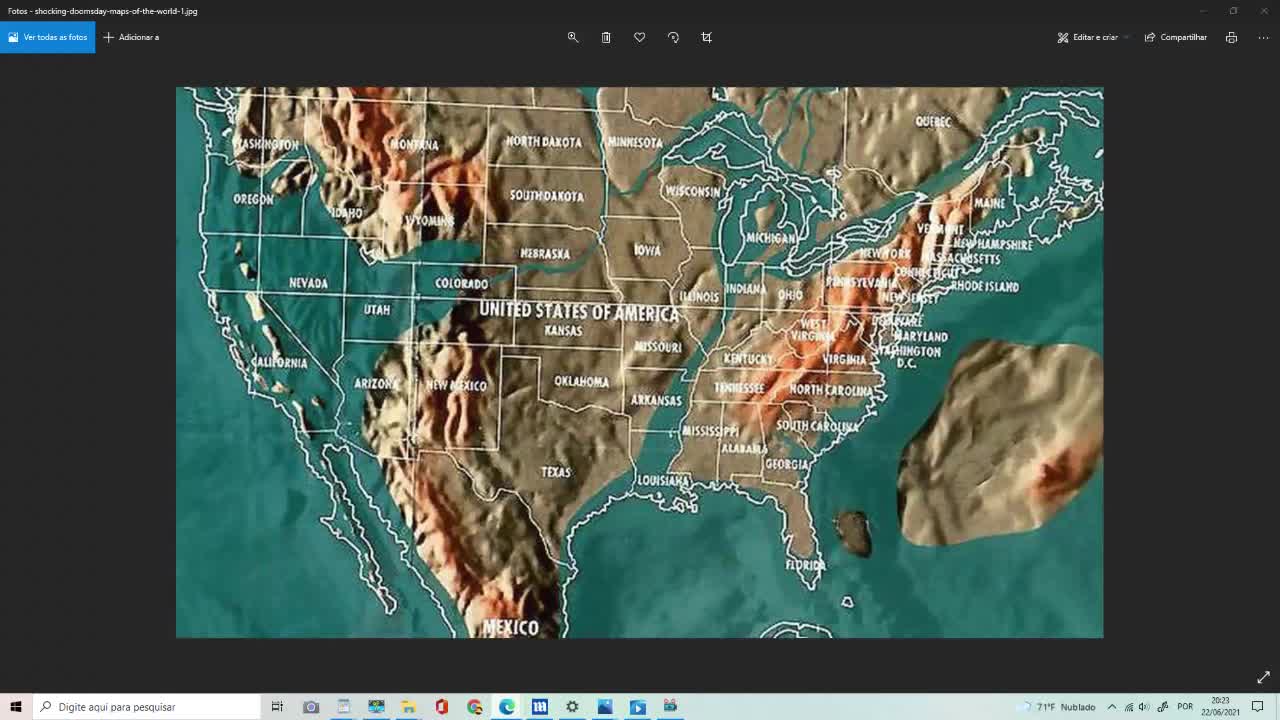The height and width of the screenshot is (720, 1280).
Task: Open the volume speaker tray icon
Action: click(1144, 707)
